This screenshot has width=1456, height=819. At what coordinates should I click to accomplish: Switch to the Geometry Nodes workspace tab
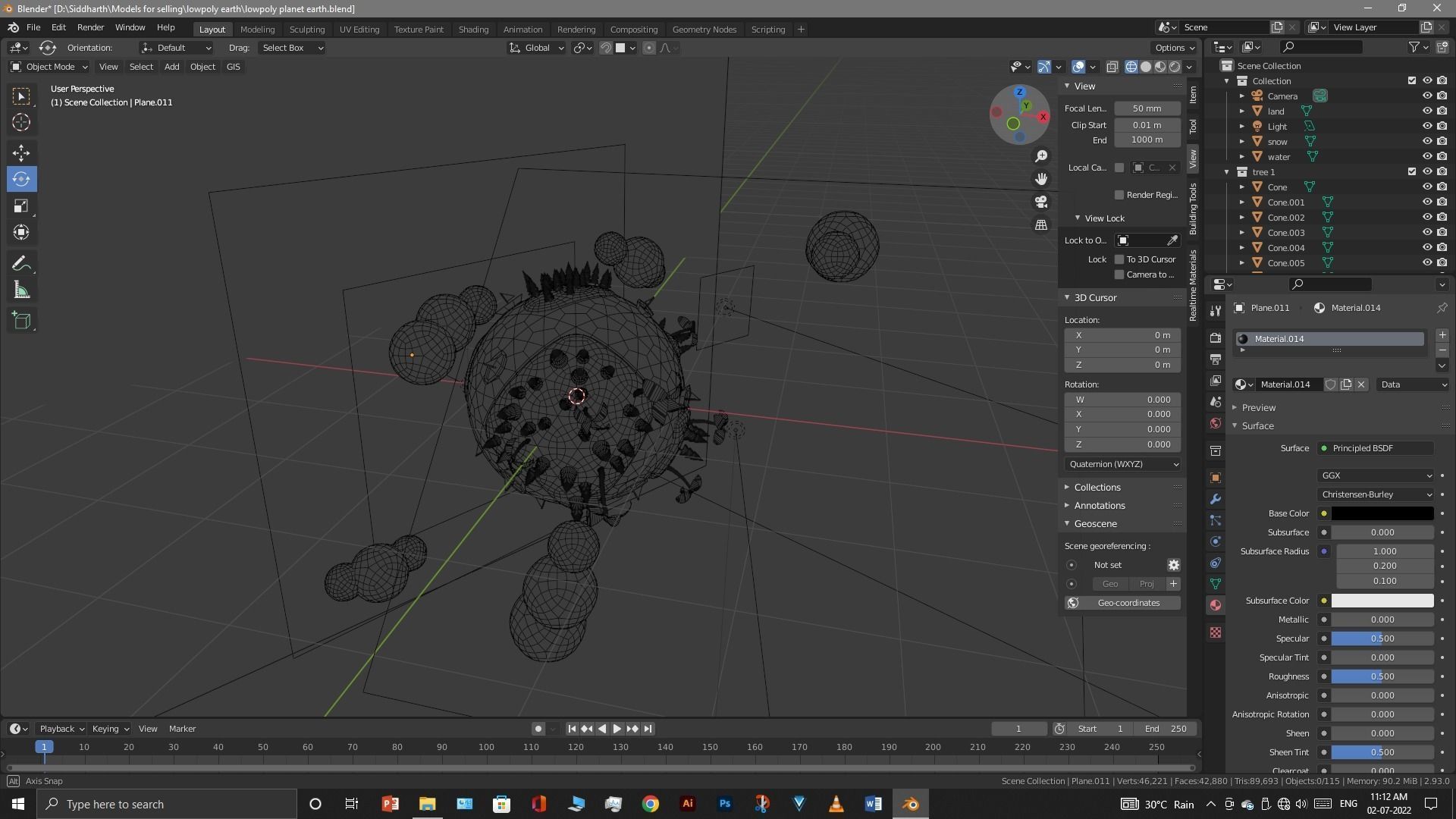[704, 30]
